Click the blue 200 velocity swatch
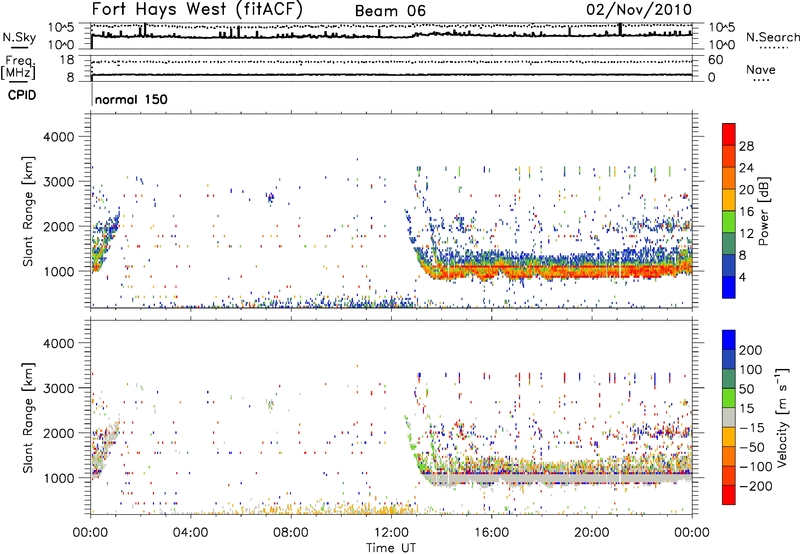 tap(729, 340)
